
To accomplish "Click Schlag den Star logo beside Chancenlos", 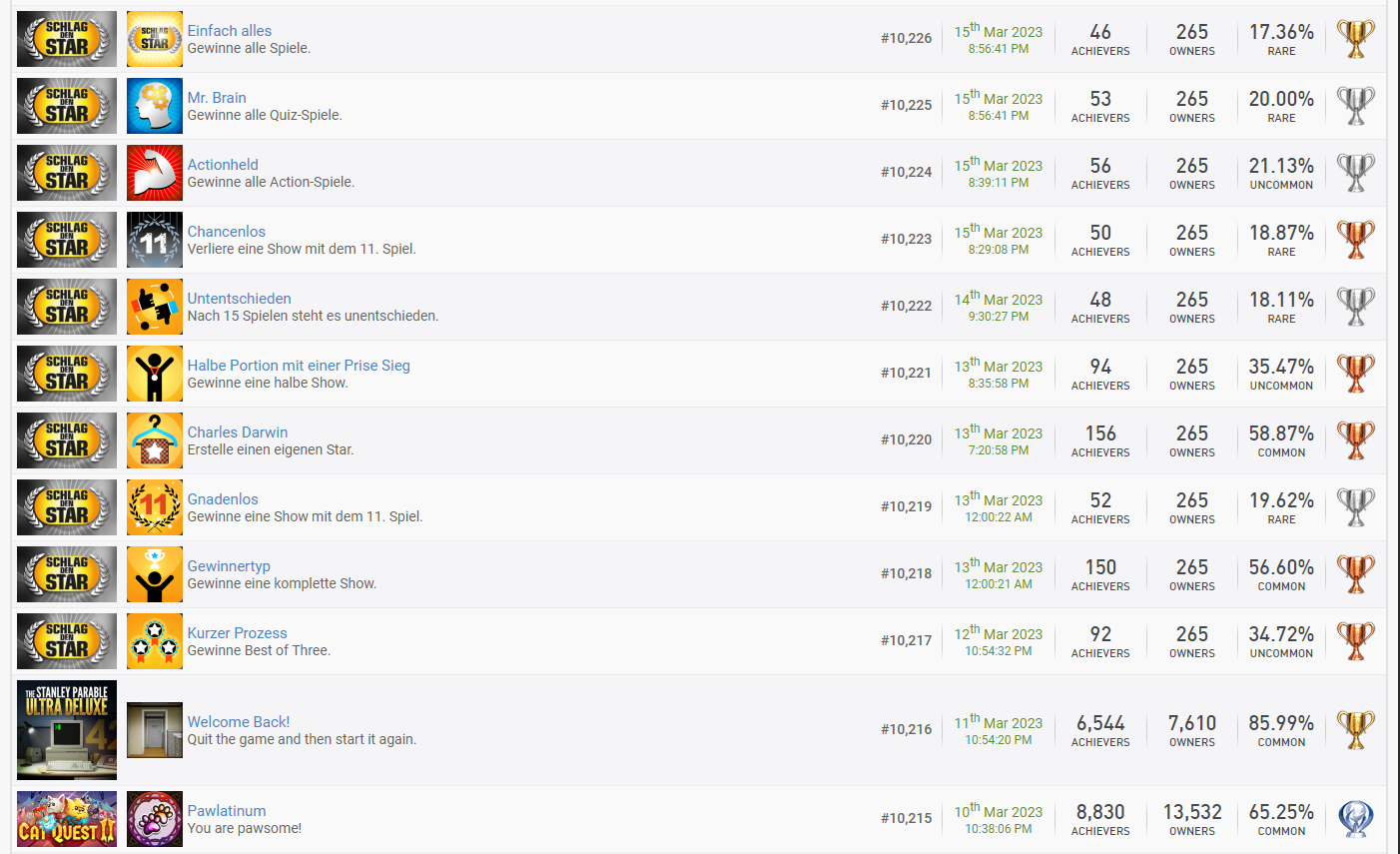I will [67, 240].
